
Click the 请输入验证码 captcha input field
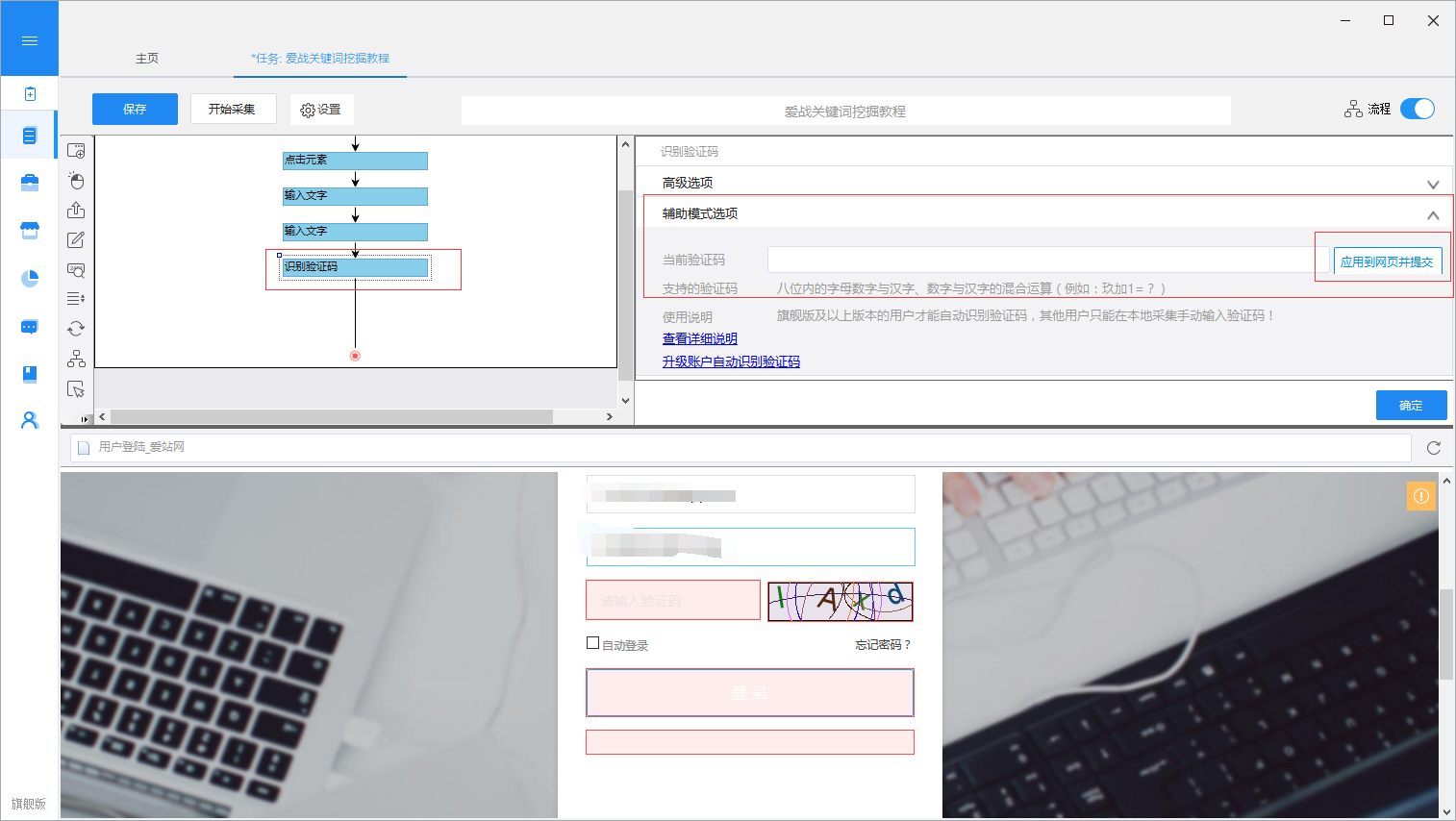(673, 601)
